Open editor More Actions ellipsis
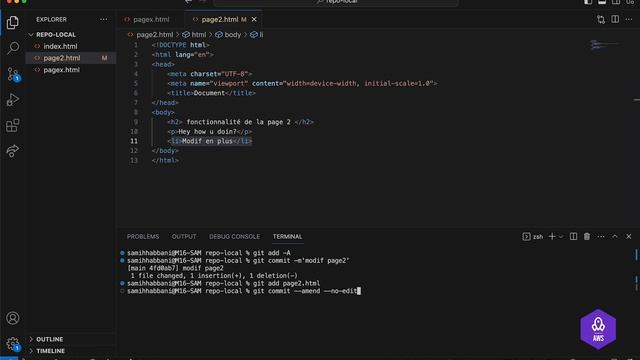The image size is (640, 360). [x=629, y=20]
